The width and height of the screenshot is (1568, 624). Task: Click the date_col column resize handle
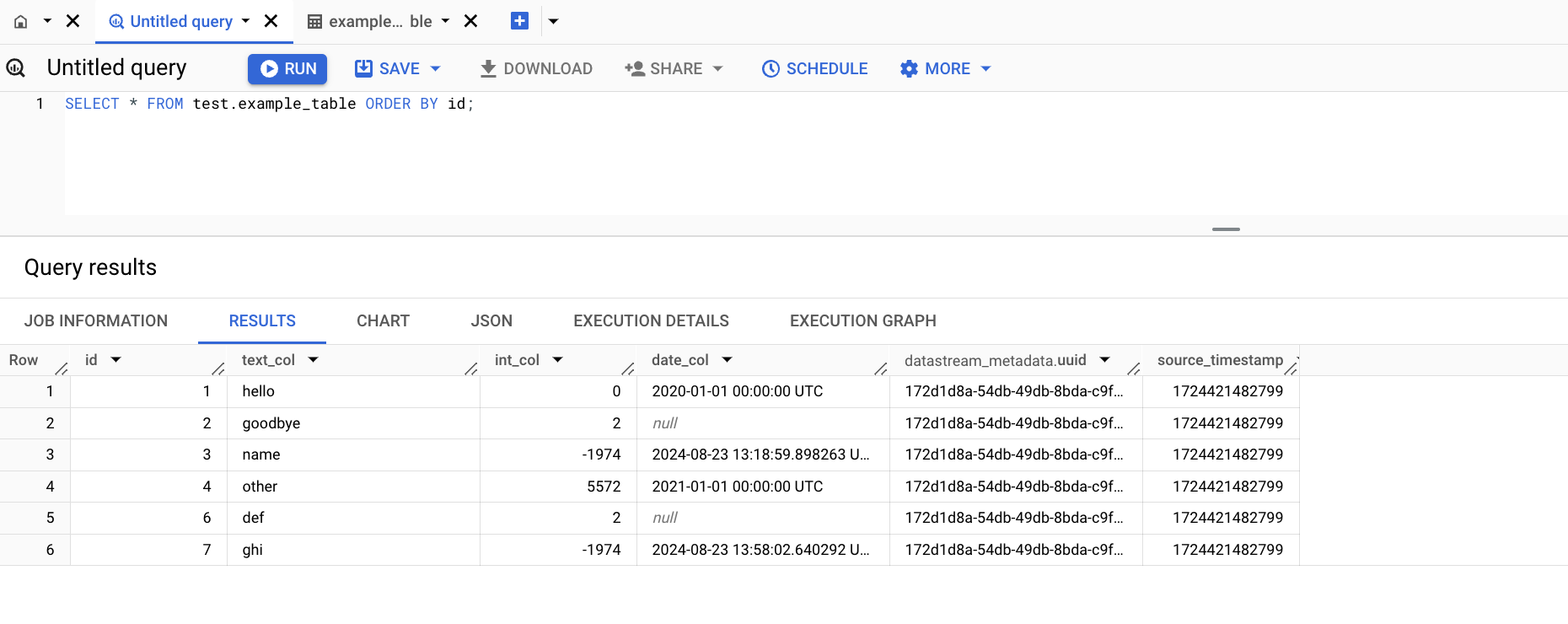coord(881,368)
